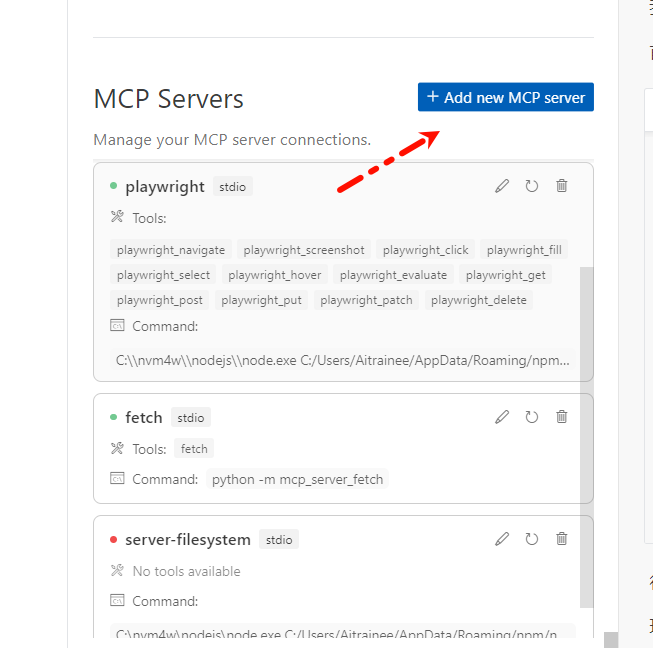The height and width of the screenshot is (648, 653).
Task: Select the playwright_click tool tag
Action: pyautogui.click(x=425, y=250)
